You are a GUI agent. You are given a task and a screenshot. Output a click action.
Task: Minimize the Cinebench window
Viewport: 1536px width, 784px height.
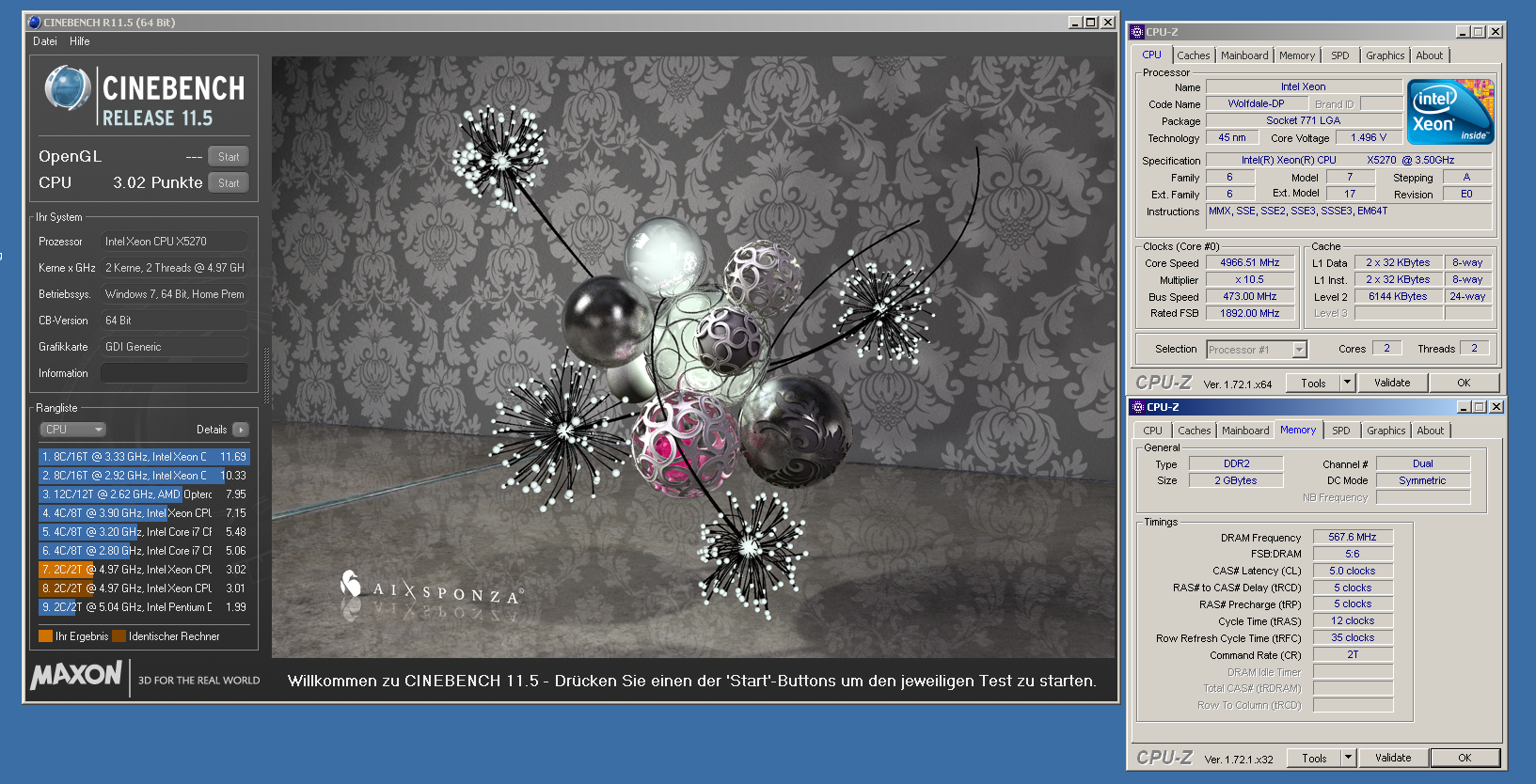tap(1075, 23)
